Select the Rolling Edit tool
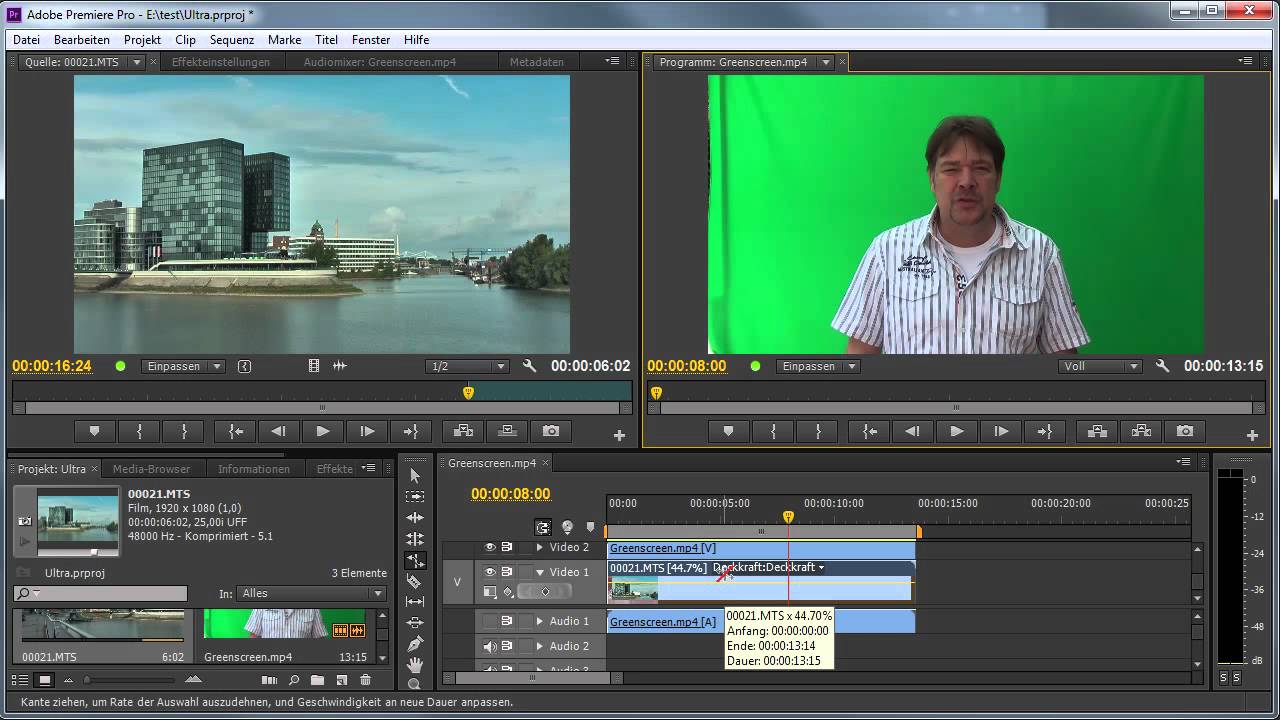The width and height of the screenshot is (1280, 720). point(415,539)
